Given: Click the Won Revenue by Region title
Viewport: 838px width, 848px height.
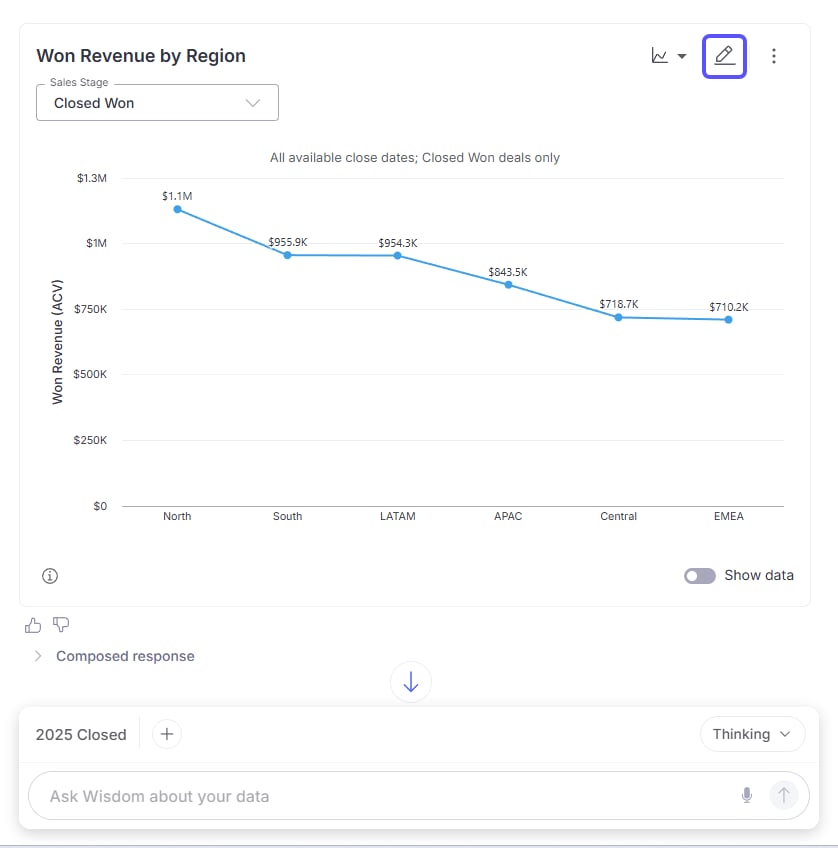Looking at the screenshot, I should tap(141, 56).
